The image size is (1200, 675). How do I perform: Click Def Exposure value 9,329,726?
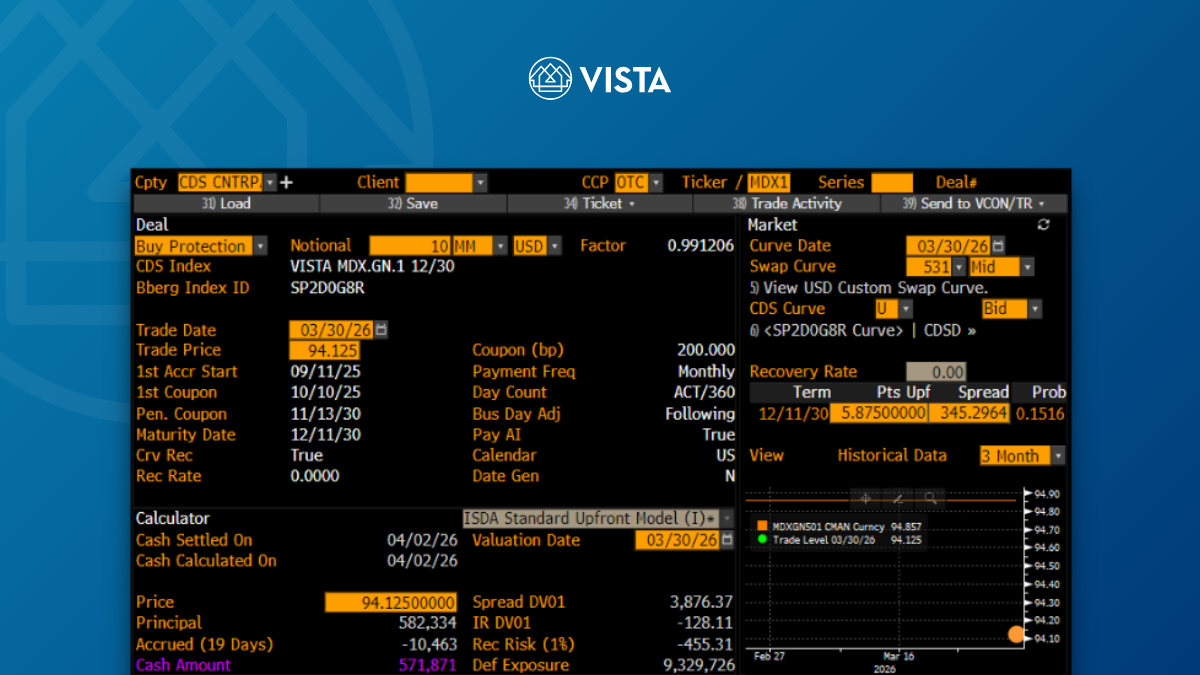coord(697,666)
